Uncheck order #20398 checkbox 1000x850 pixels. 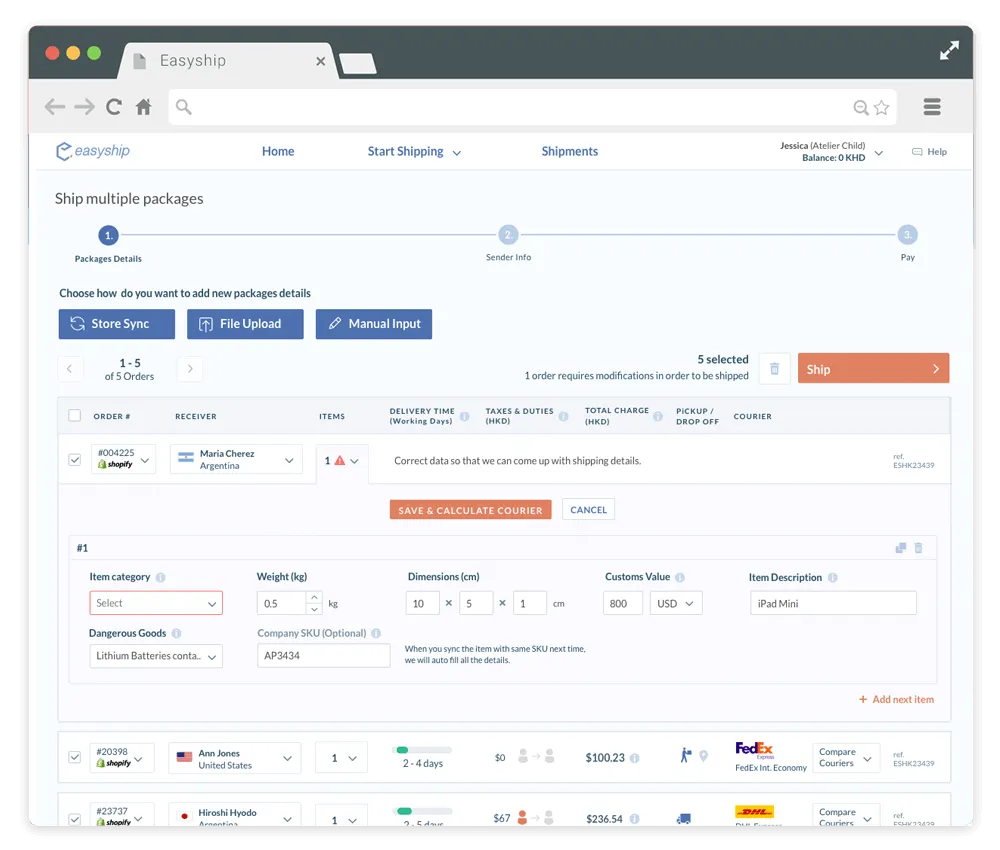pos(75,757)
